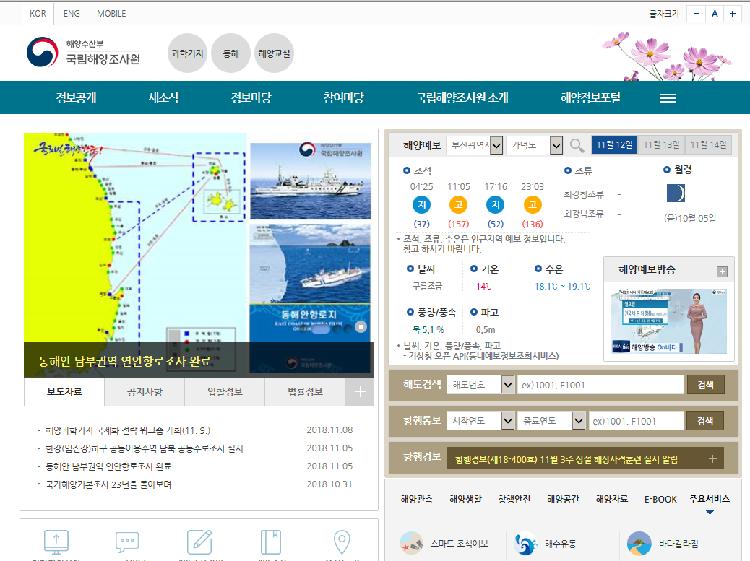This screenshot has height=561, width=750.
Task: Click the blue low-tide circle under 17:16
Action: pyautogui.click(x=495, y=205)
